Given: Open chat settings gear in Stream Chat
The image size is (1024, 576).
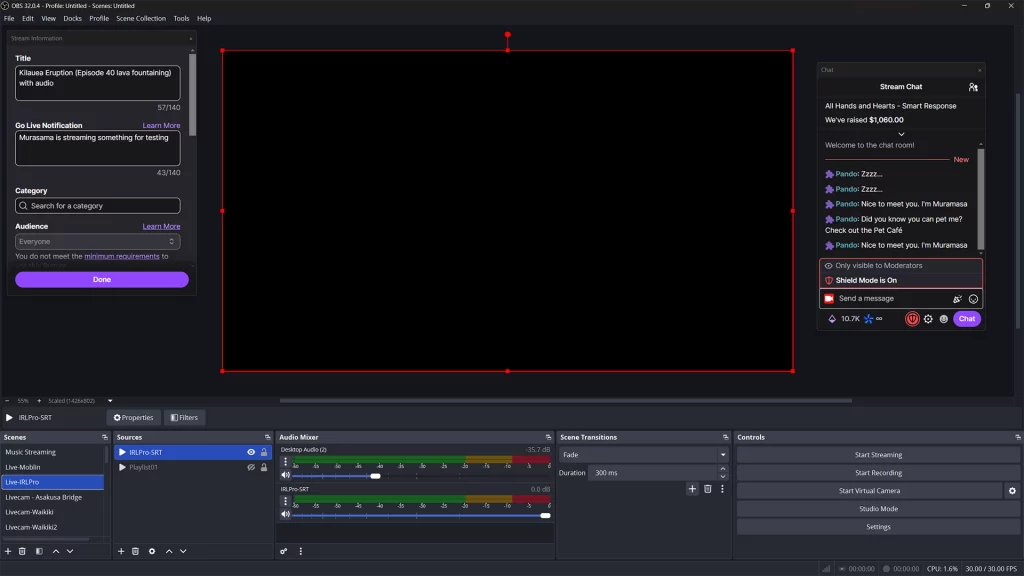Looking at the screenshot, I should [x=928, y=319].
